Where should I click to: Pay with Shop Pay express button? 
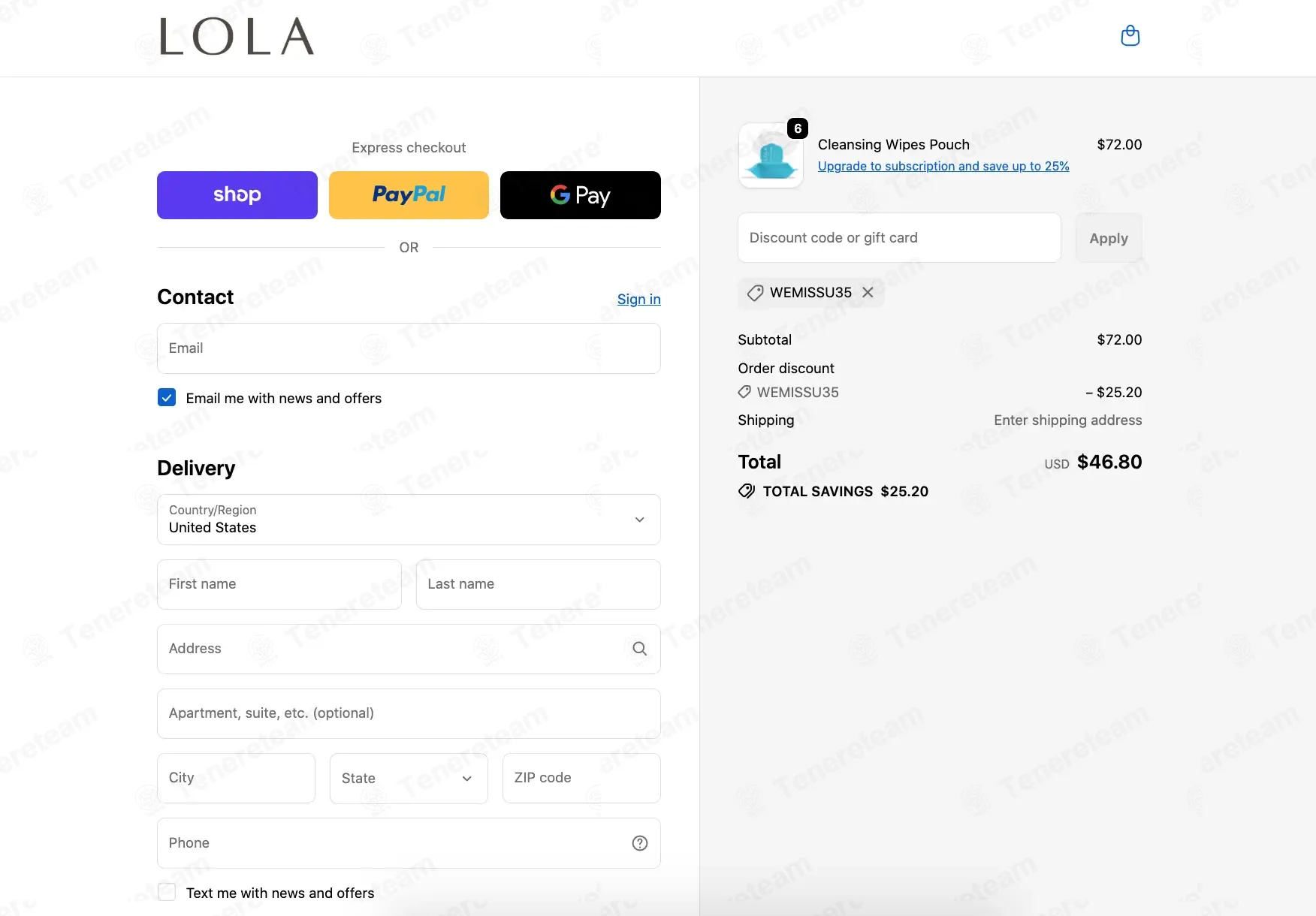(237, 195)
